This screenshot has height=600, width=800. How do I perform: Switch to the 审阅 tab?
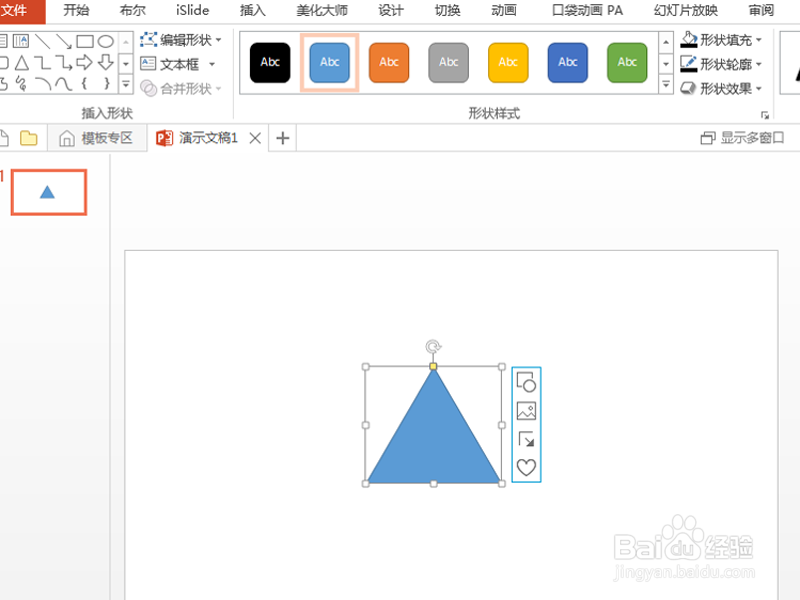pyautogui.click(x=761, y=11)
